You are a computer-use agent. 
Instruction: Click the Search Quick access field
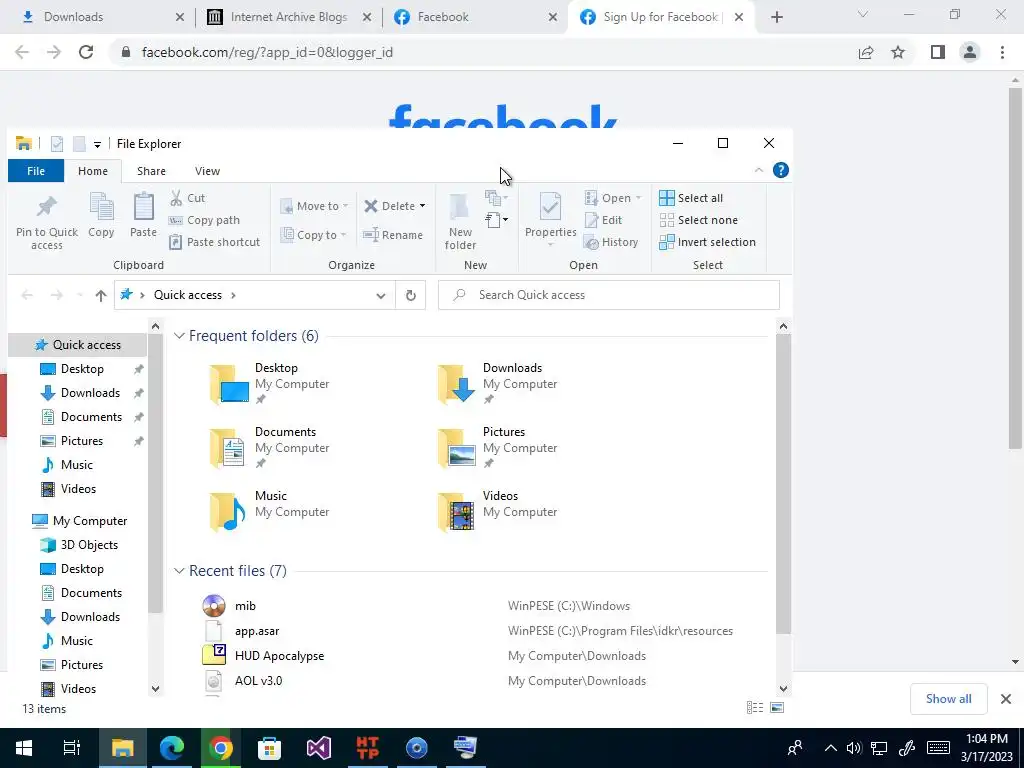(x=609, y=295)
